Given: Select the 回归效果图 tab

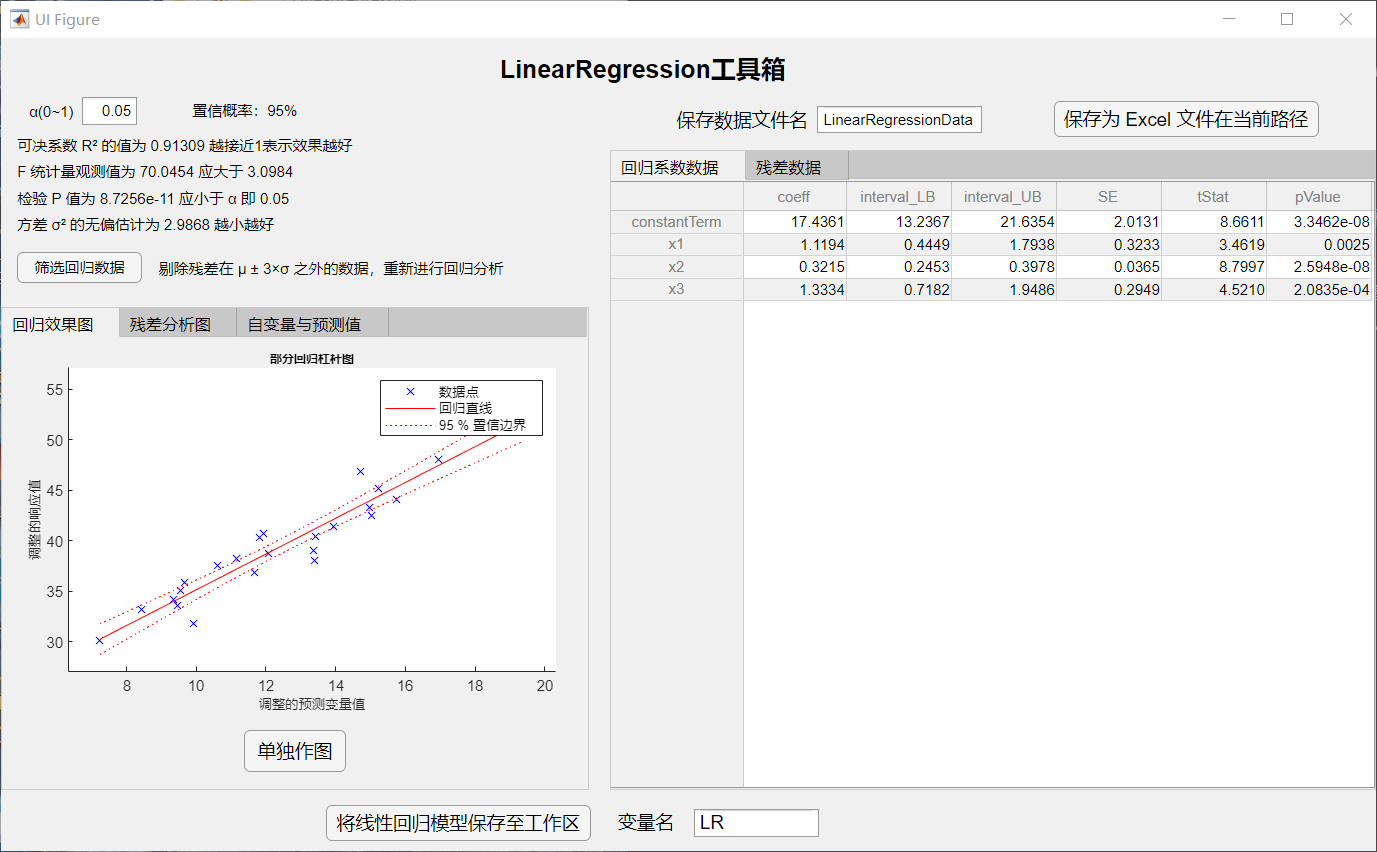Looking at the screenshot, I should tap(53, 325).
